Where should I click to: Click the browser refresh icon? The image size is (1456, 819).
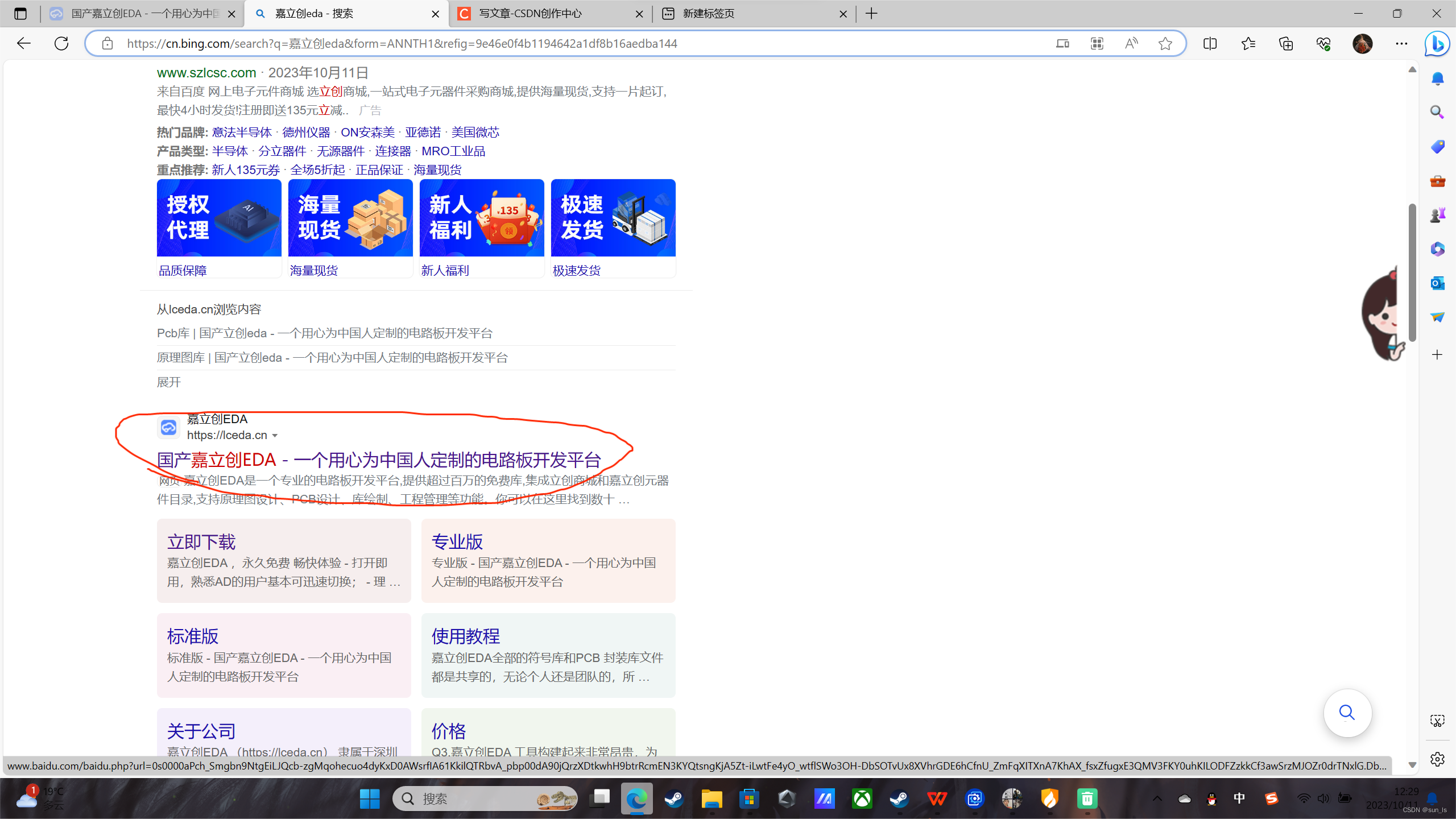click(x=61, y=43)
